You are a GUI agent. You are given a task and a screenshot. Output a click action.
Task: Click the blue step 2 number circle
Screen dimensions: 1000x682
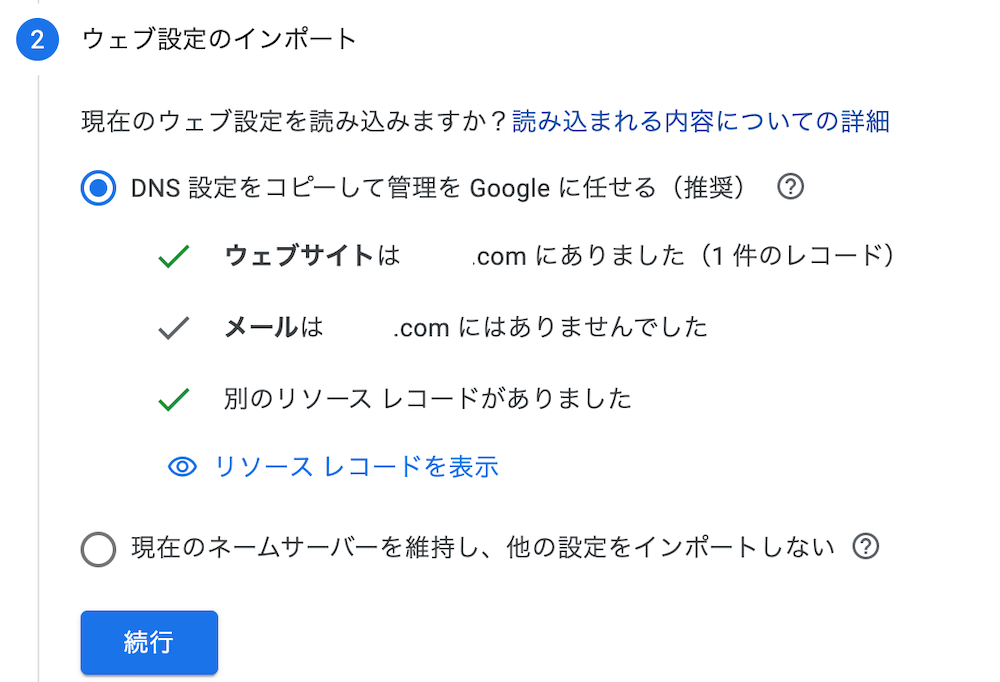(x=38, y=40)
